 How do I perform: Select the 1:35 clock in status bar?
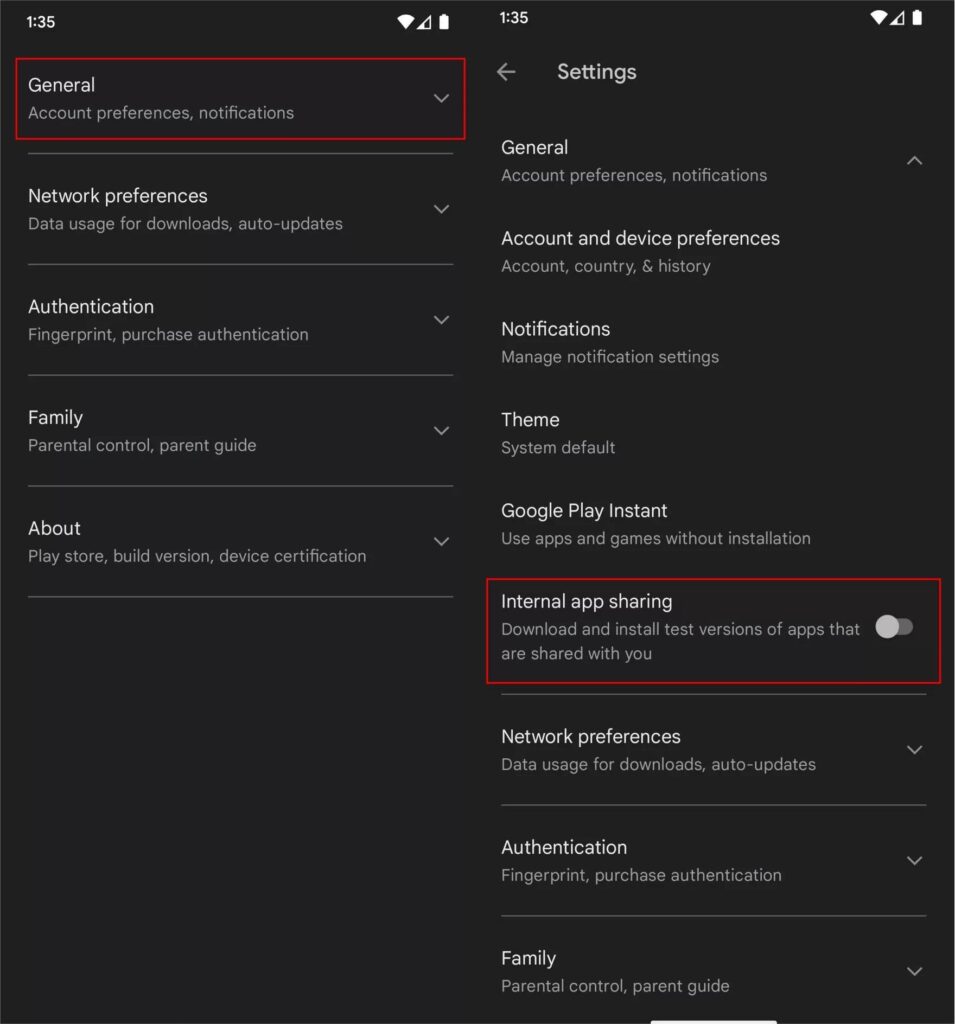click(40, 21)
